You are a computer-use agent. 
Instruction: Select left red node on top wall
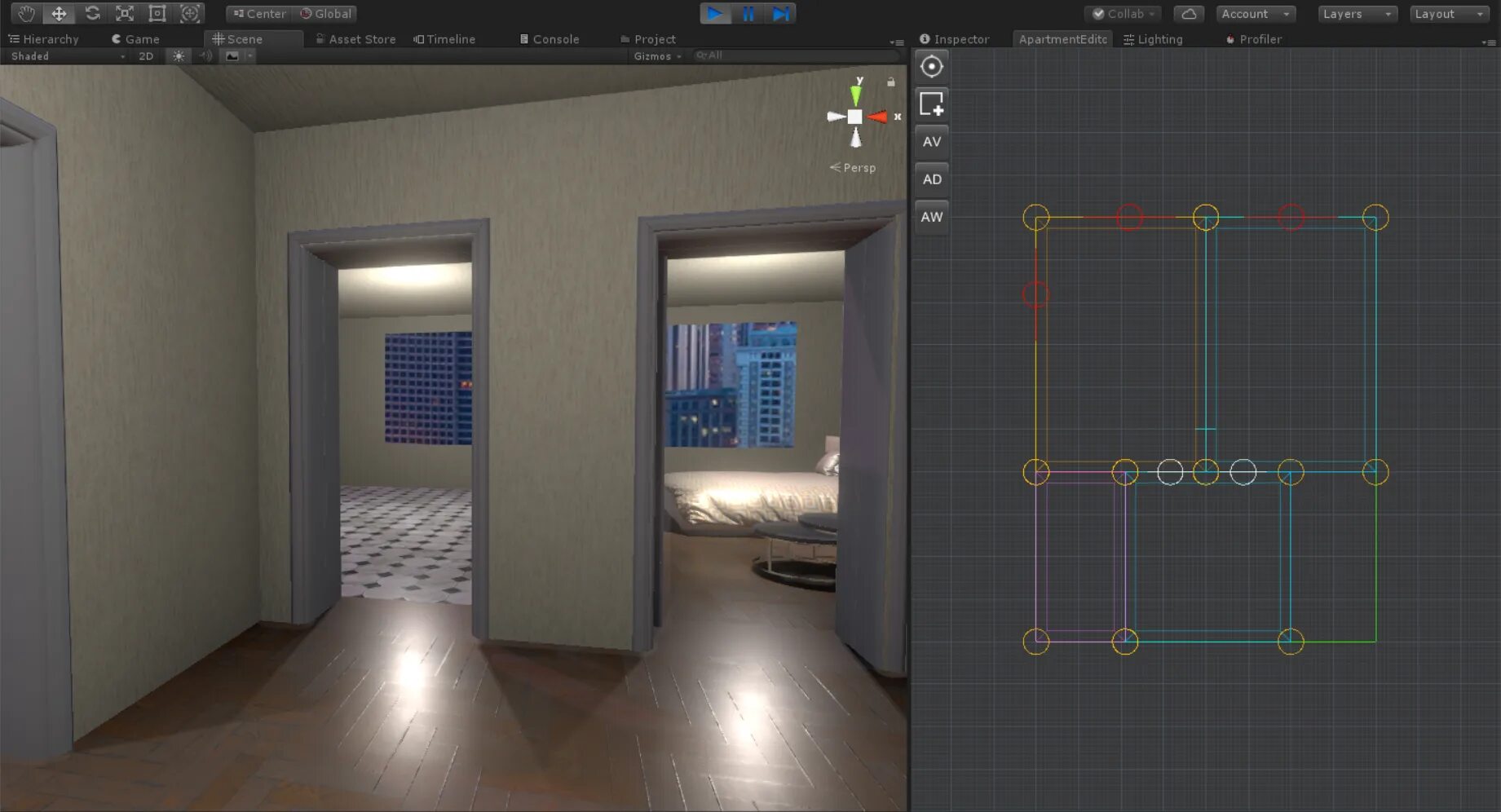click(x=1129, y=218)
